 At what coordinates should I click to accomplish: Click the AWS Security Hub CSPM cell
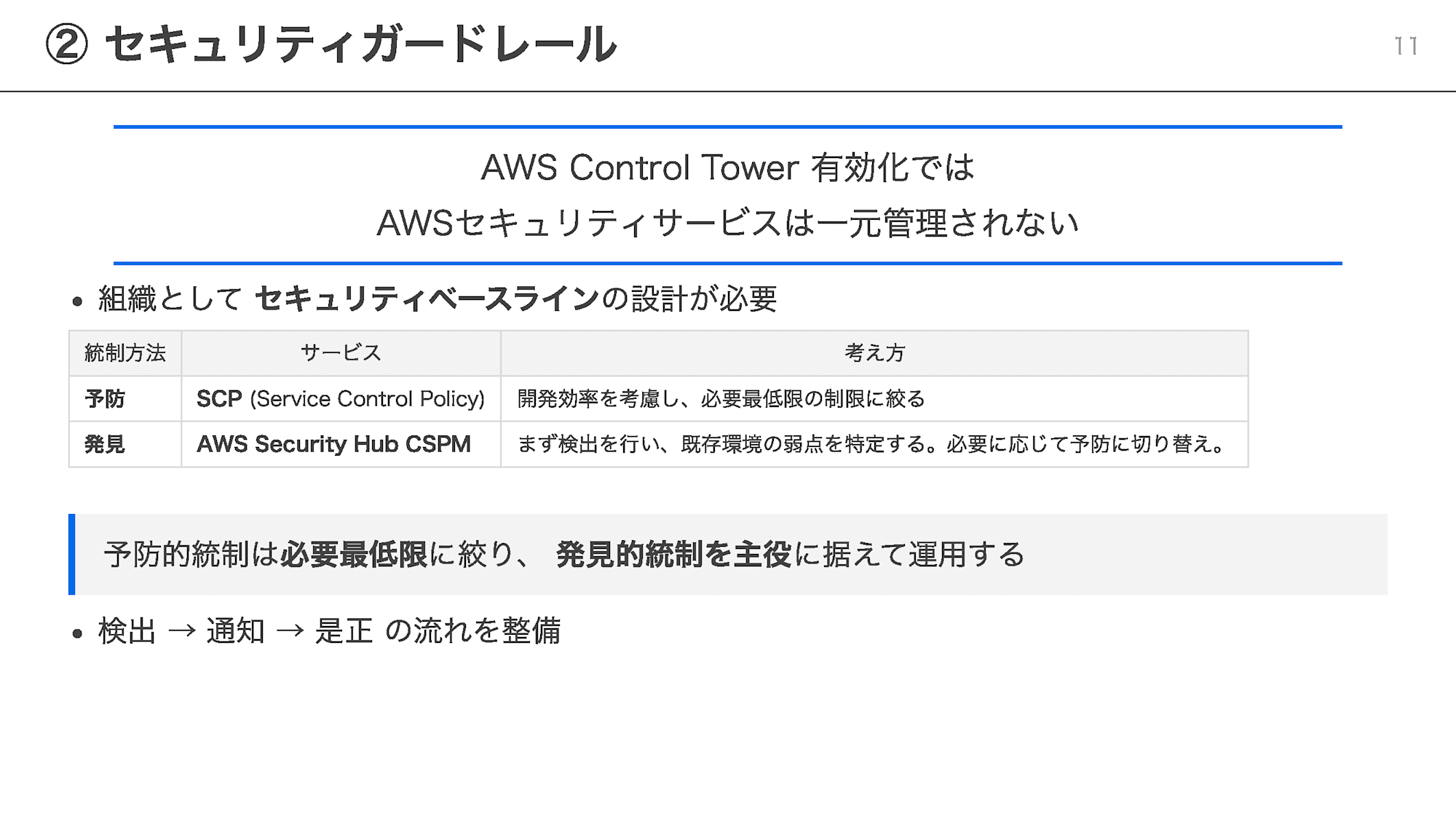(x=341, y=444)
